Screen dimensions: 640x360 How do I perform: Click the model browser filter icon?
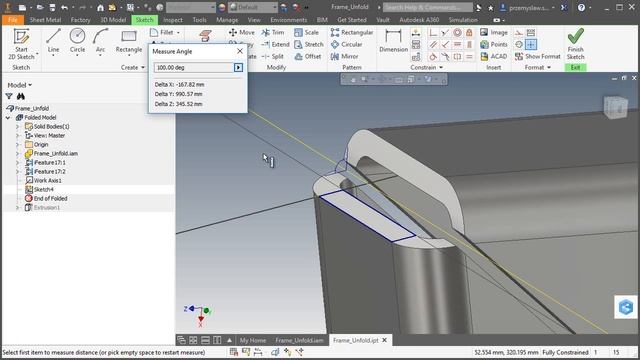9,96
